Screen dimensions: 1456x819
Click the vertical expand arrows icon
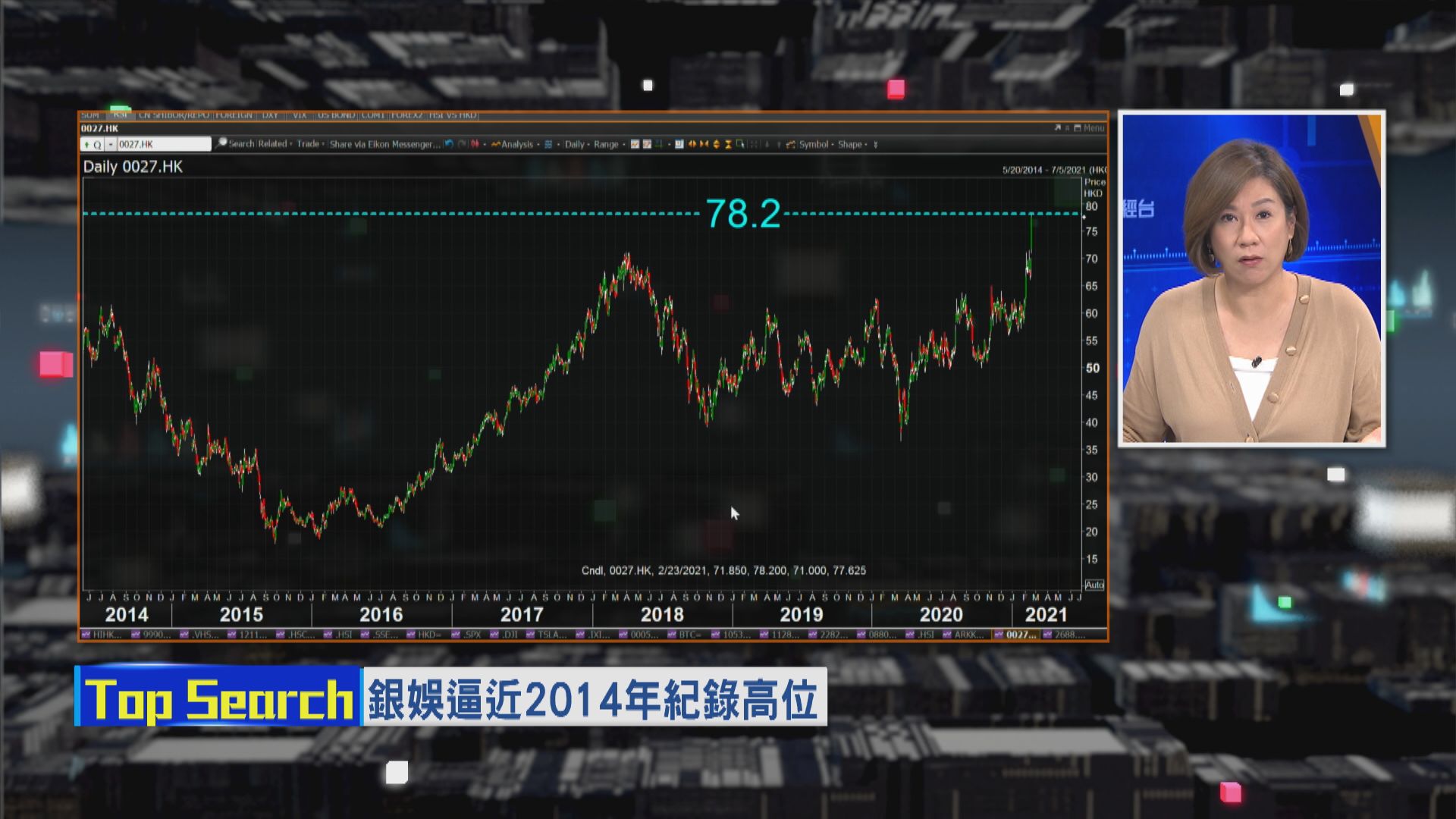pos(716,144)
